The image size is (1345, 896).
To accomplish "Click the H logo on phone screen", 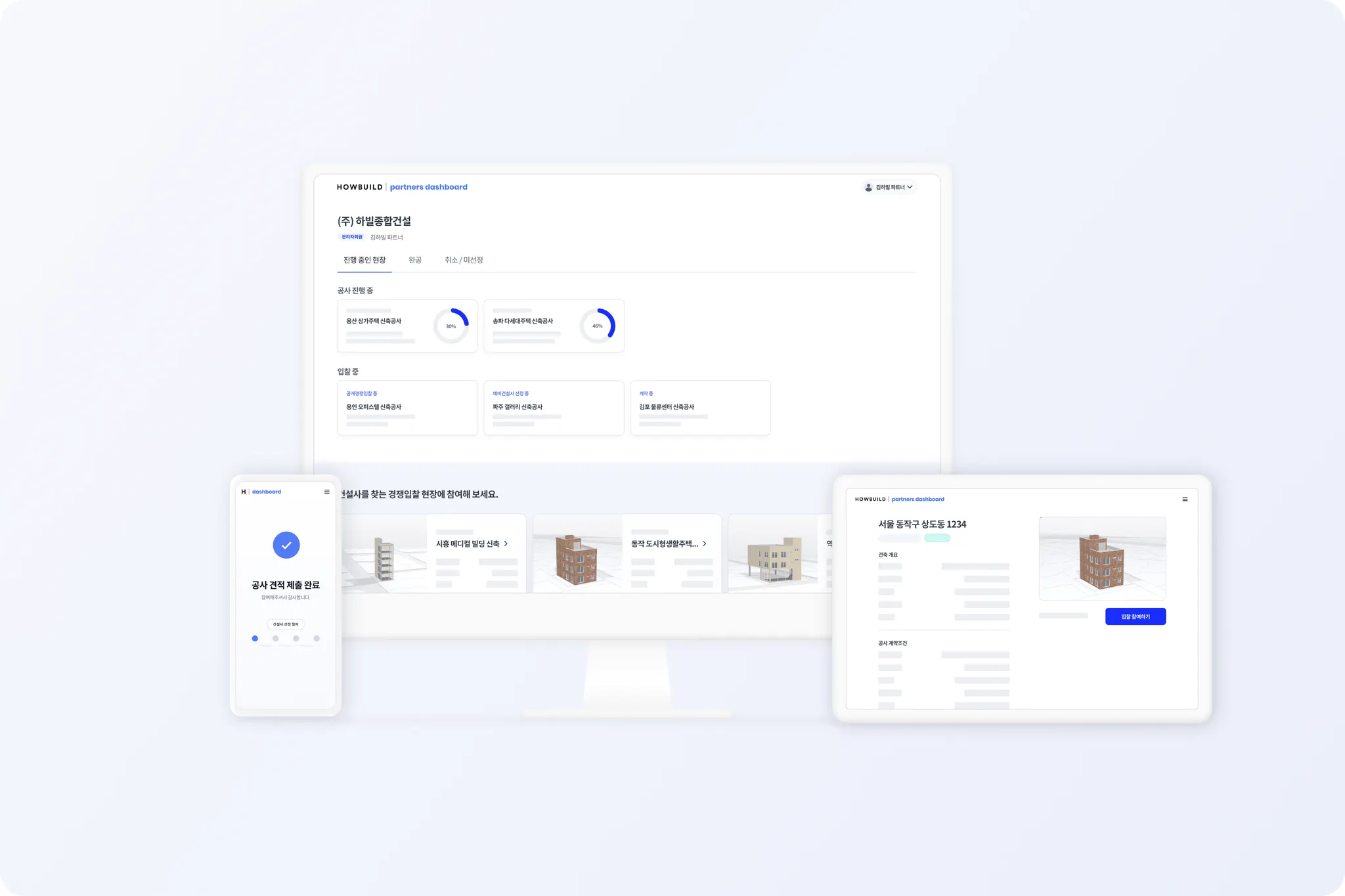I will [x=244, y=492].
